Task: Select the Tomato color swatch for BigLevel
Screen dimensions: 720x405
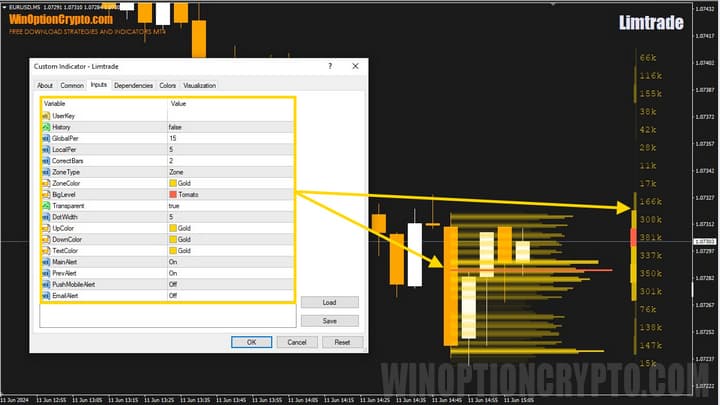Action: coord(173,194)
